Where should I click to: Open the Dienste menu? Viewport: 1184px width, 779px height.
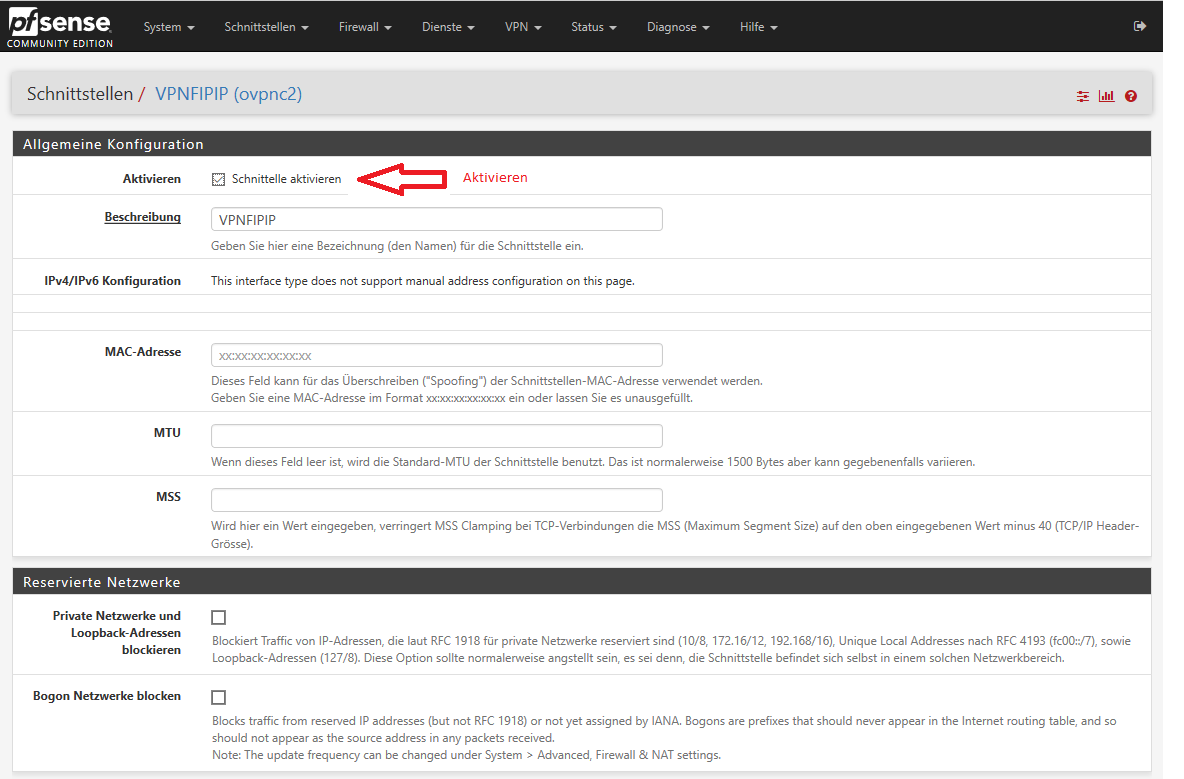pos(448,27)
